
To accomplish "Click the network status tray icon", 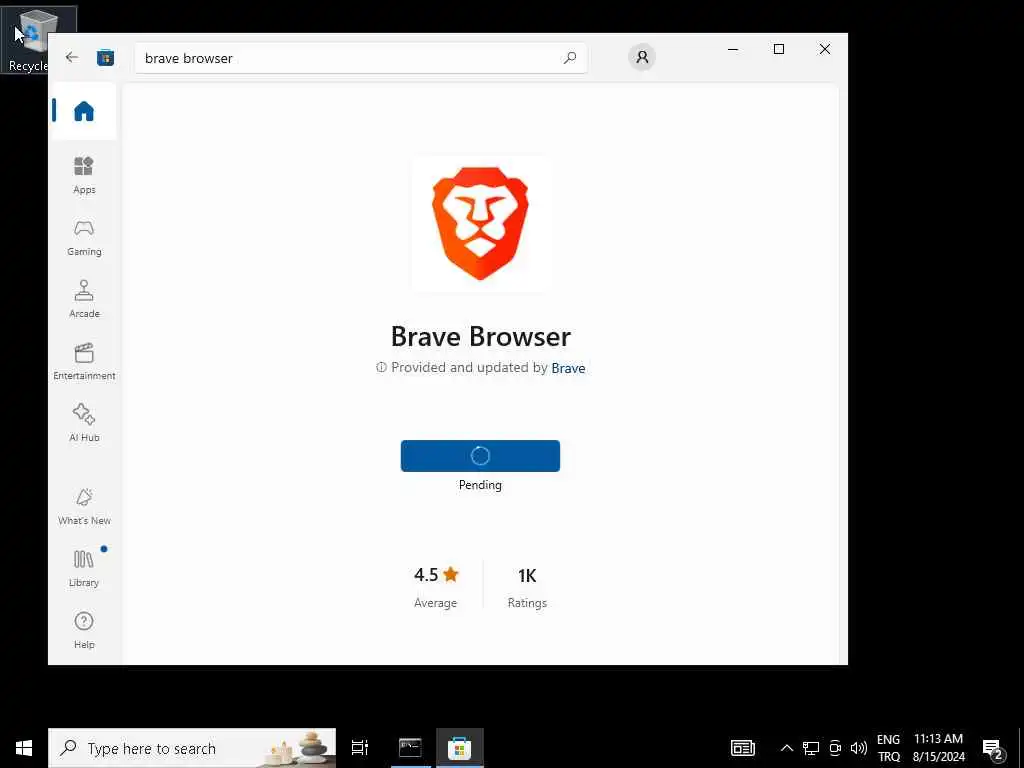I will [811, 748].
